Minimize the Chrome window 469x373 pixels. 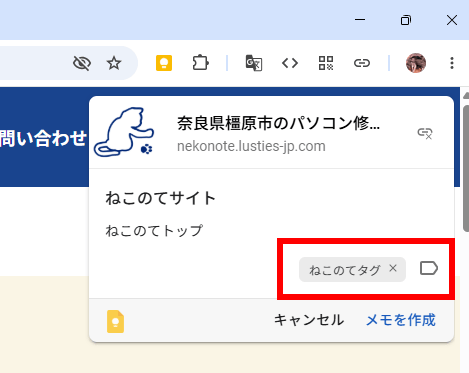click(x=360, y=20)
